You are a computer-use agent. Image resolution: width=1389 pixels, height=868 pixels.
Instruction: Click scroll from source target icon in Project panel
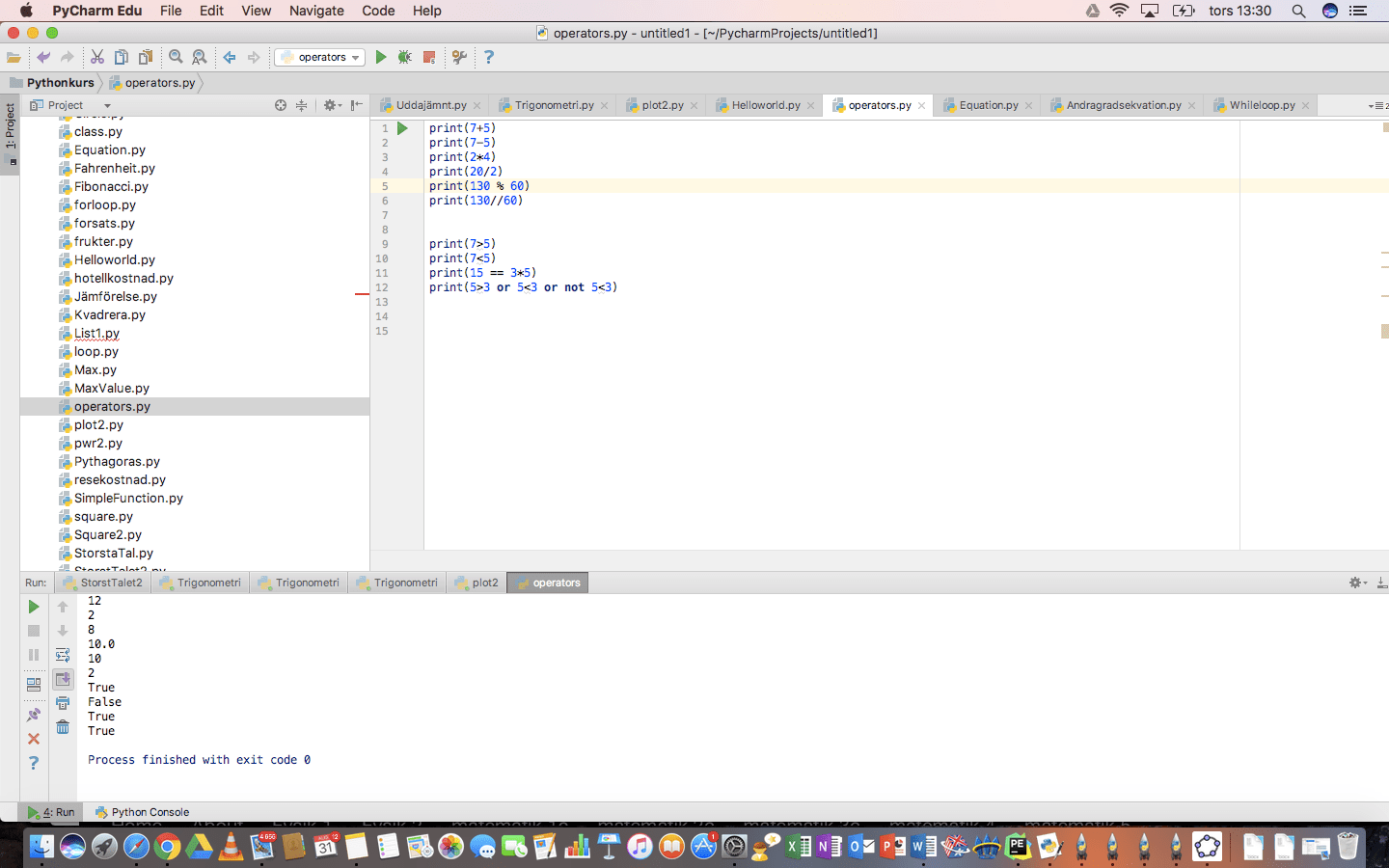coord(281,105)
